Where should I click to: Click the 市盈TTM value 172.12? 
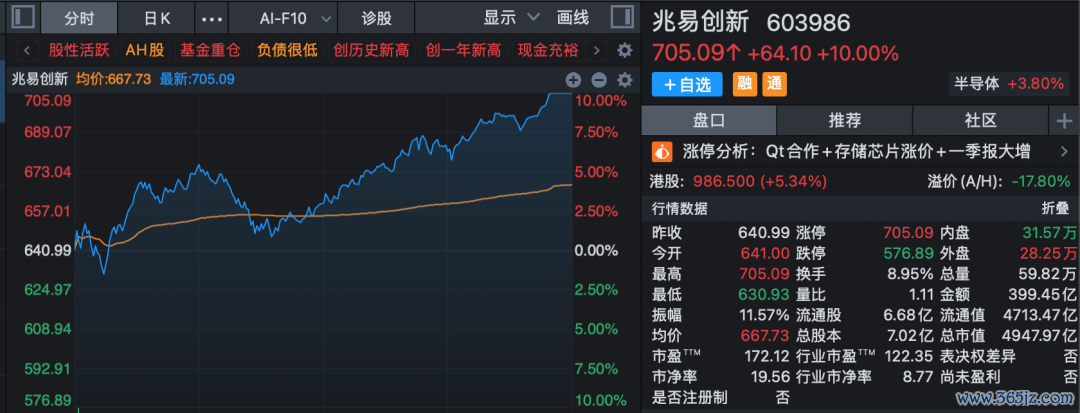(x=767, y=356)
